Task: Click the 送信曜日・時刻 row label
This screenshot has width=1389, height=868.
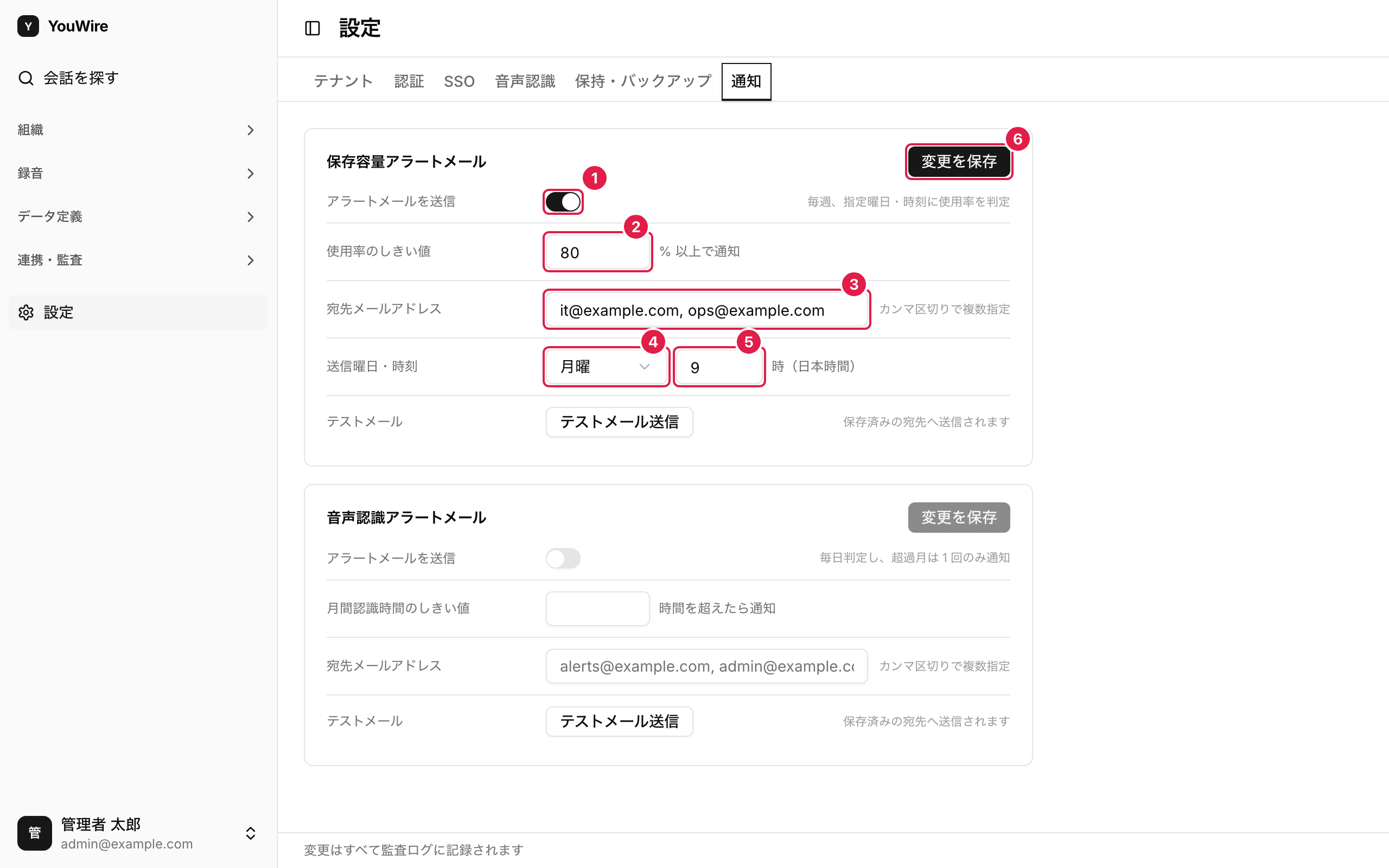Action: click(372, 366)
